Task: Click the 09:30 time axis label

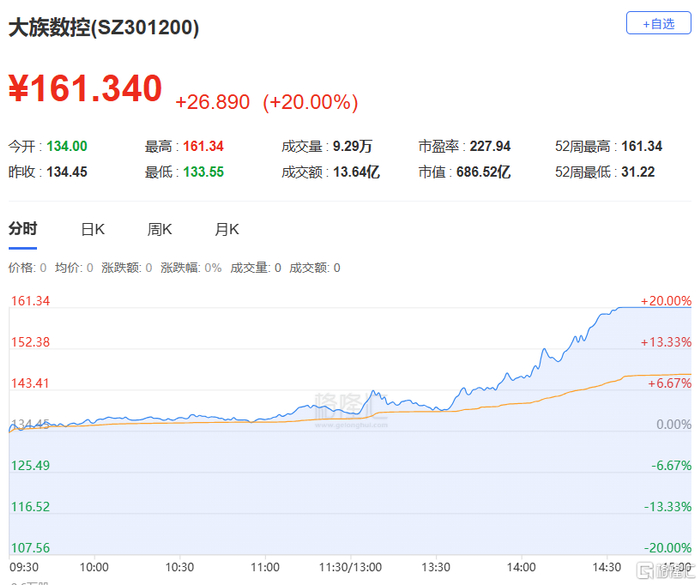Action: coord(24,568)
